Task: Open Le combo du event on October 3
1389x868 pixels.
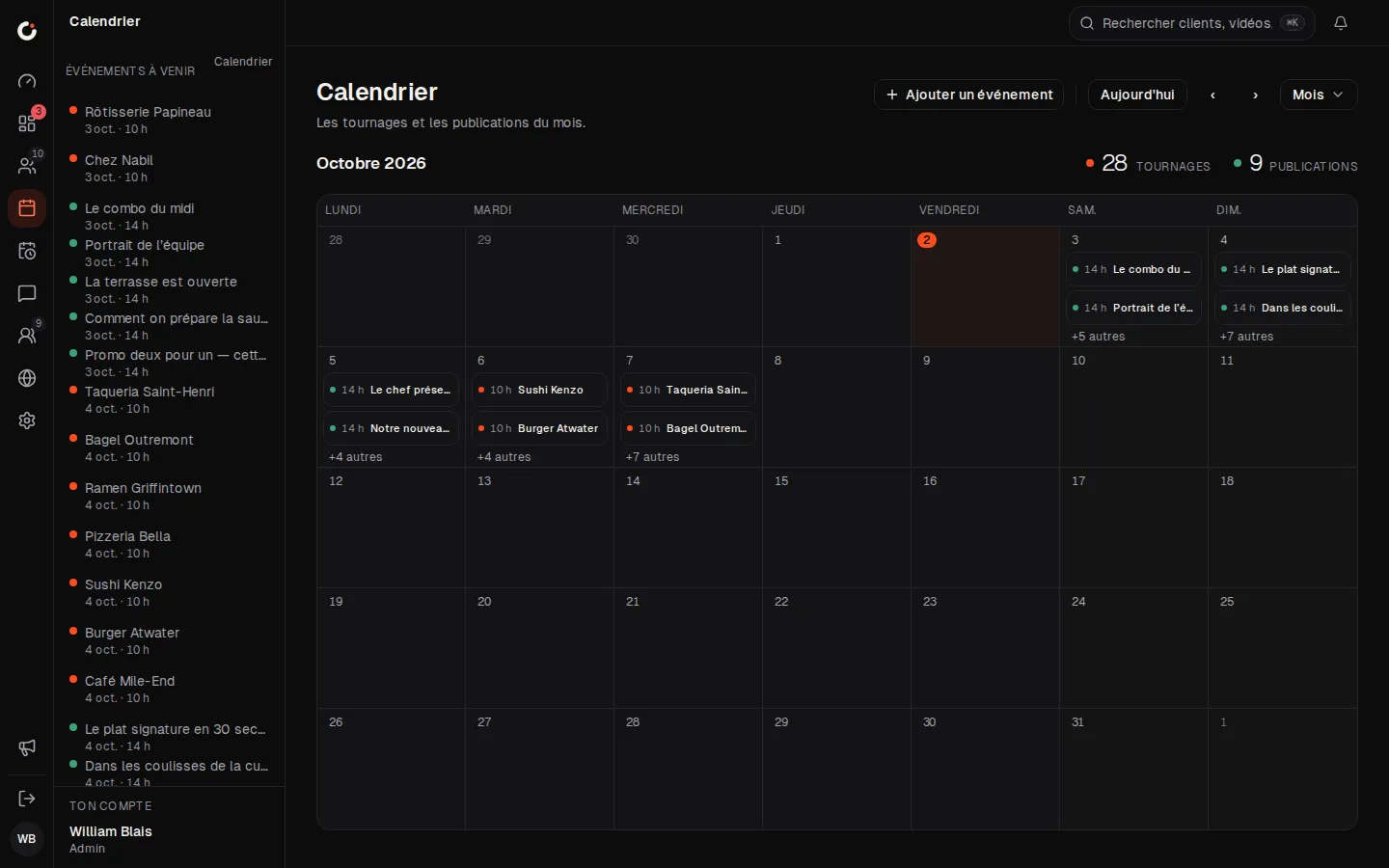Action: 1134,269
